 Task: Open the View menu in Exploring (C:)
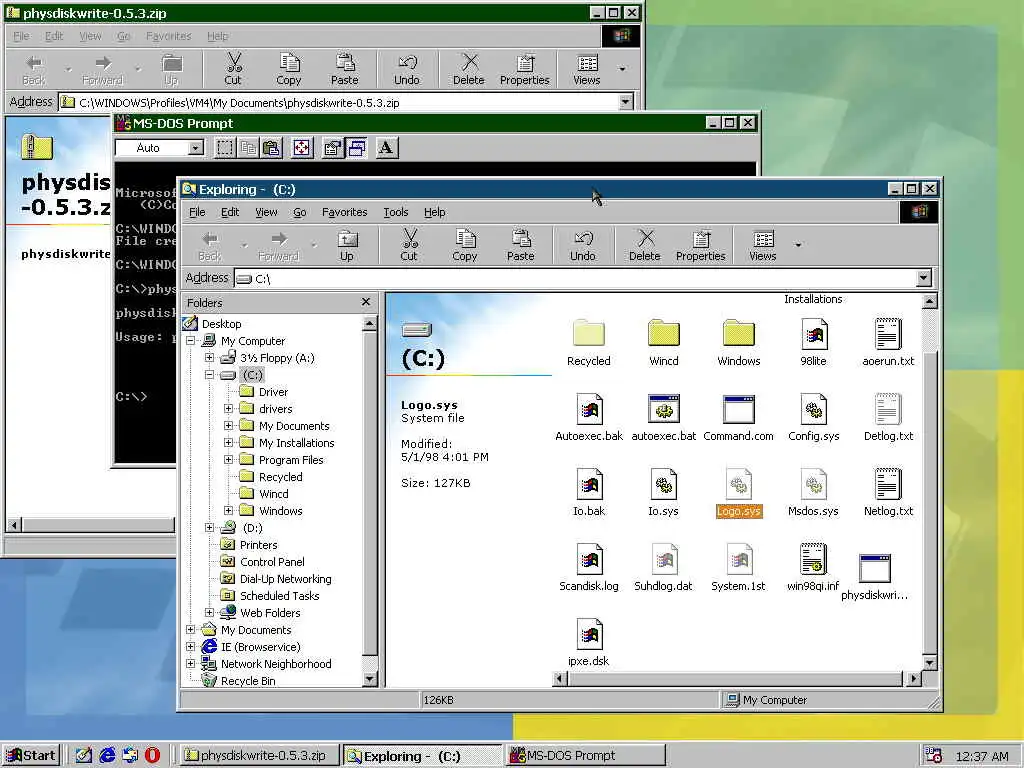coord(266,212)
